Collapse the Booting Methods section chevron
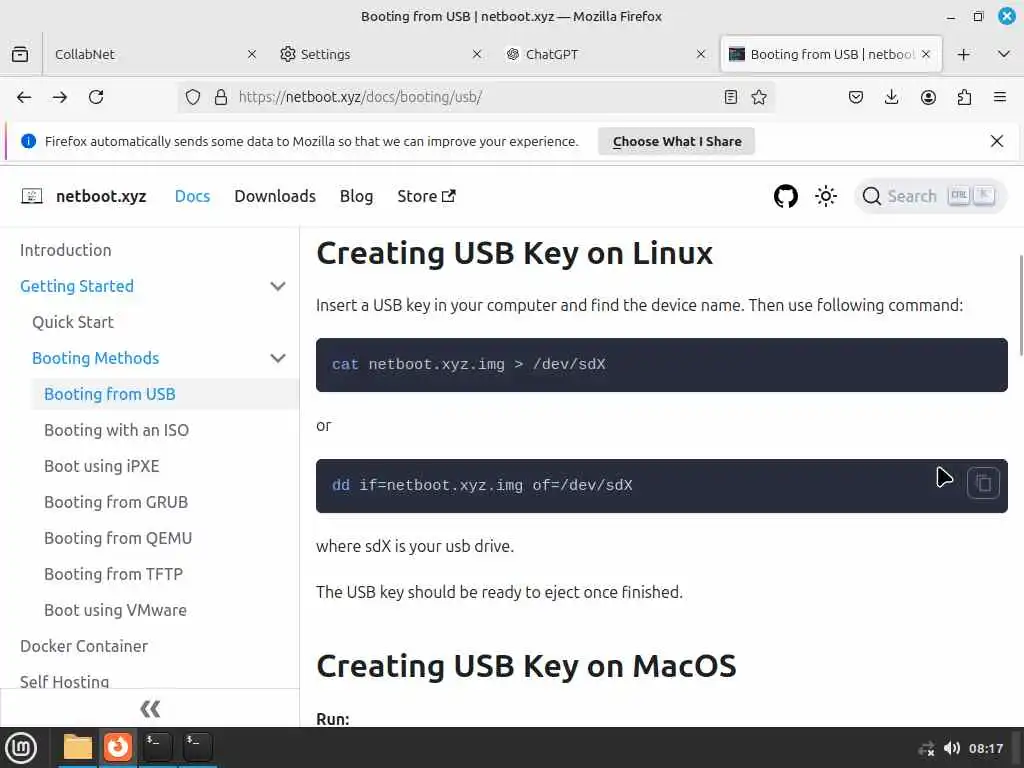The image size is (1024, 768). pos(278,358)
